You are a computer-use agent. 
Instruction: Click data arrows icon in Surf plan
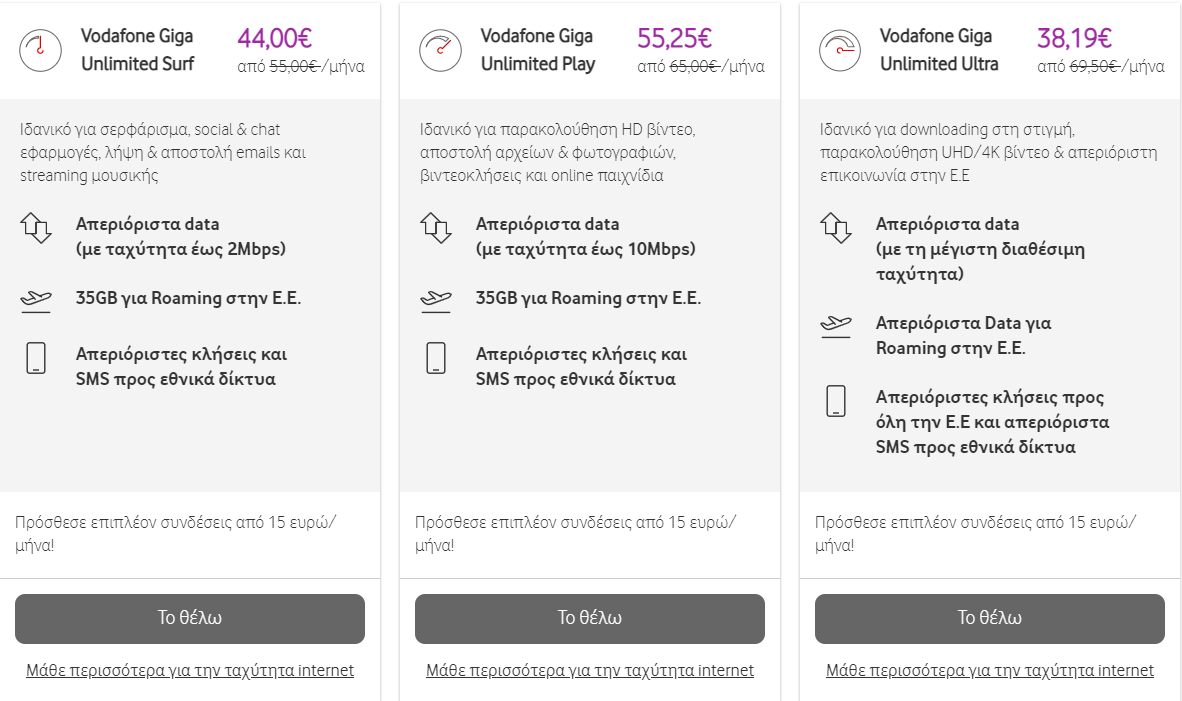[36, 228]
